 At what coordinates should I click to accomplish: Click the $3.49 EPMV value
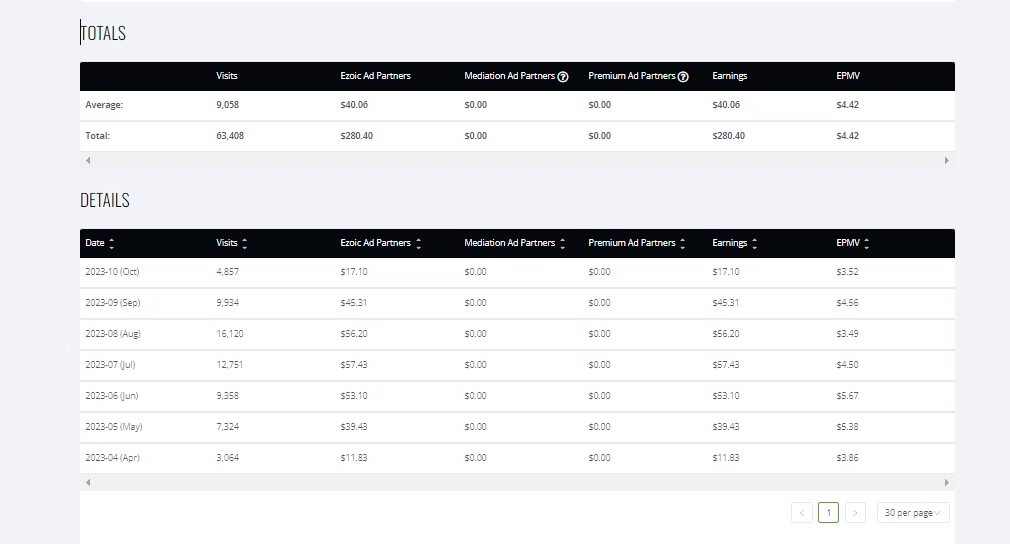tap(847, 333)
